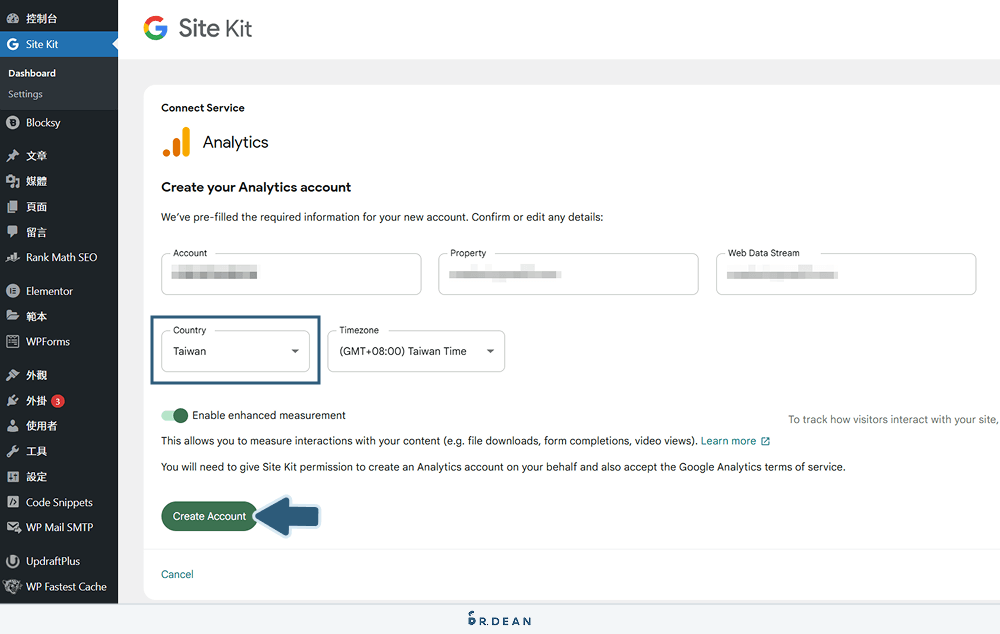This screenshot has height=634, width=1000.
Task: Open the Learn more link
Action: [x=730, y=441]
